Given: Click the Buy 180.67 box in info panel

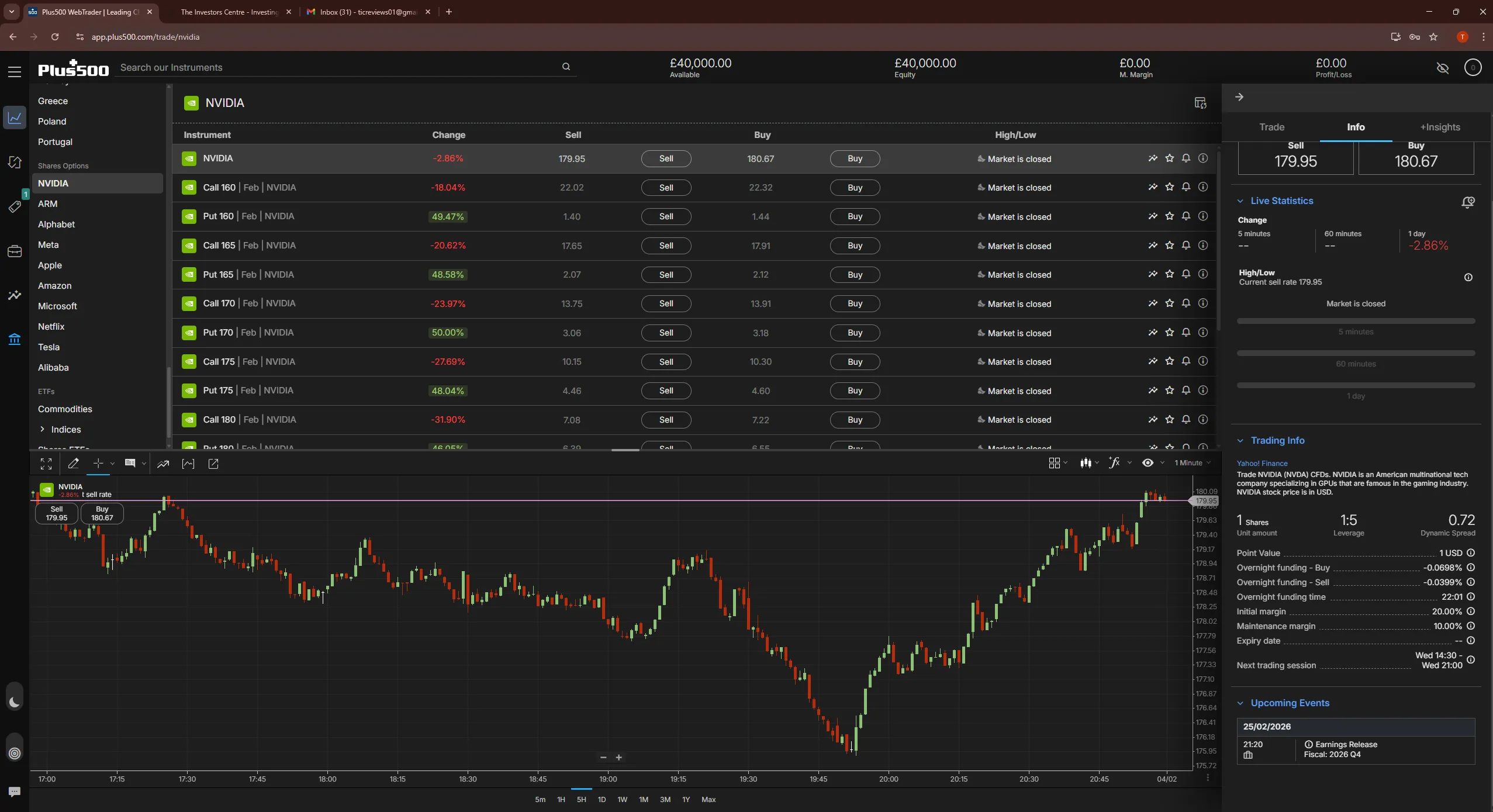Looking at the screenshot, I should (x=1416, y=158).
